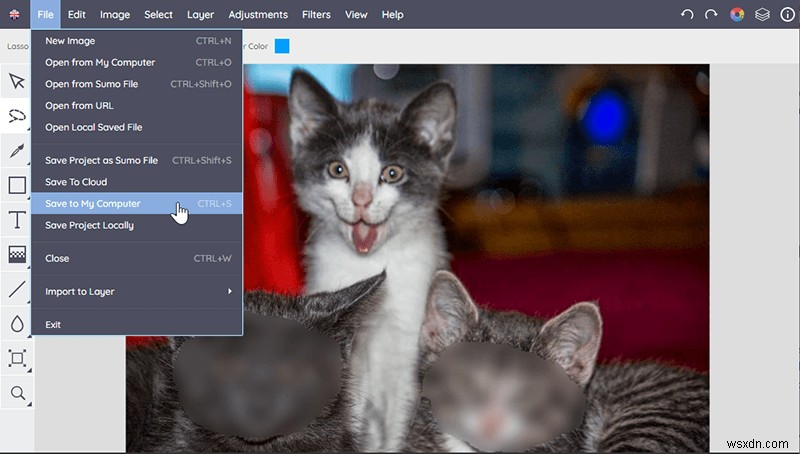Select the Rectangle shape tool
This screenshot has height=454, width=800.
(x=17, y=185)
